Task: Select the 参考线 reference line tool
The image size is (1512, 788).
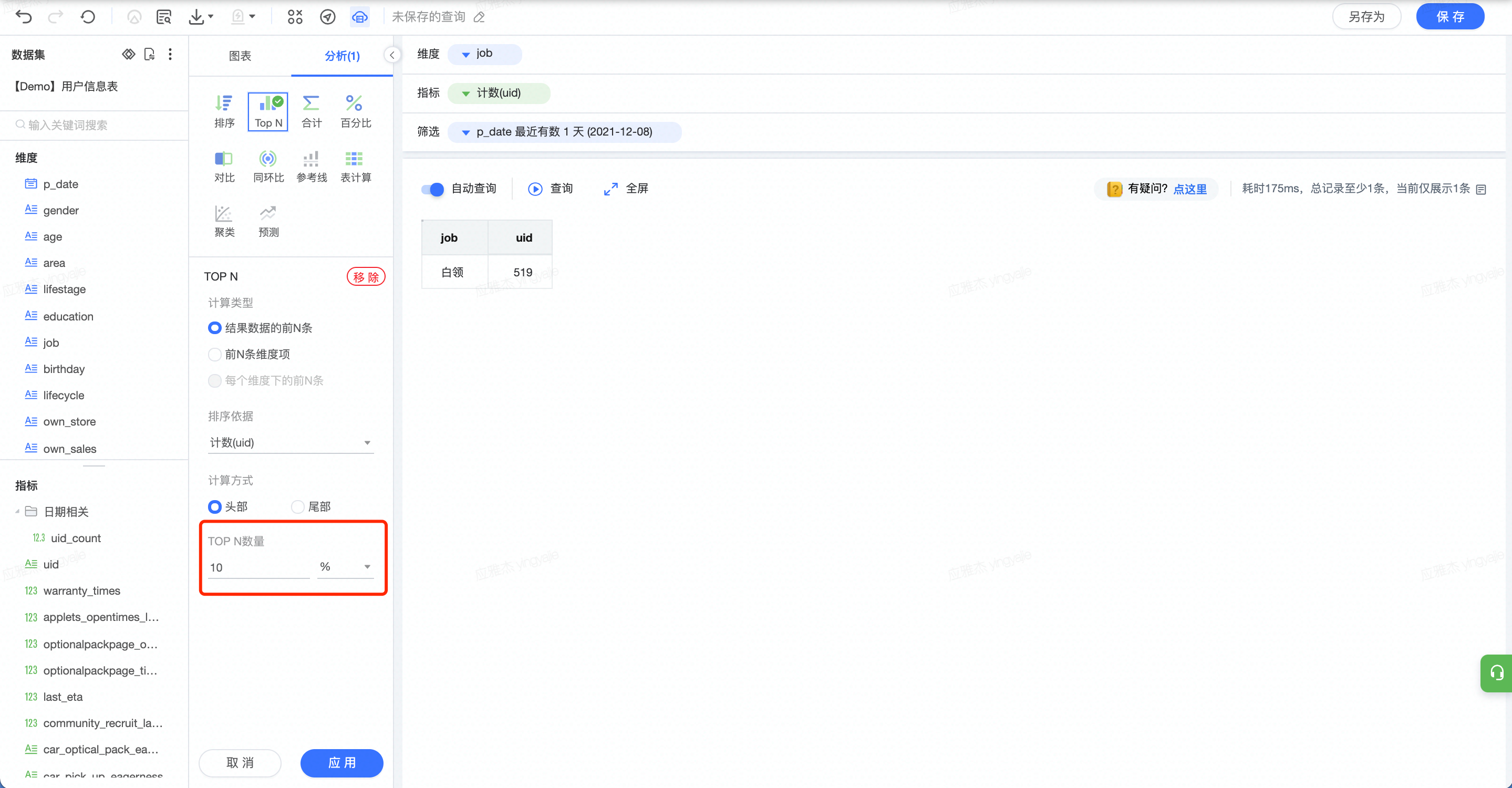Action: [x=312, y=167]
